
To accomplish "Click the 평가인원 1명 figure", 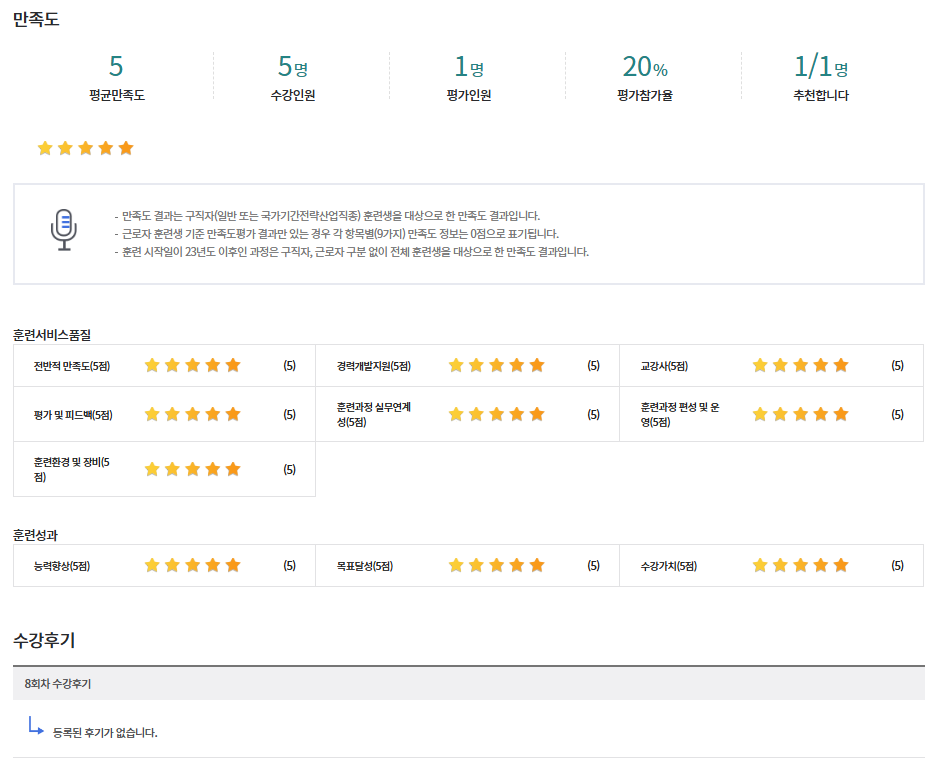I will point(469,78).
